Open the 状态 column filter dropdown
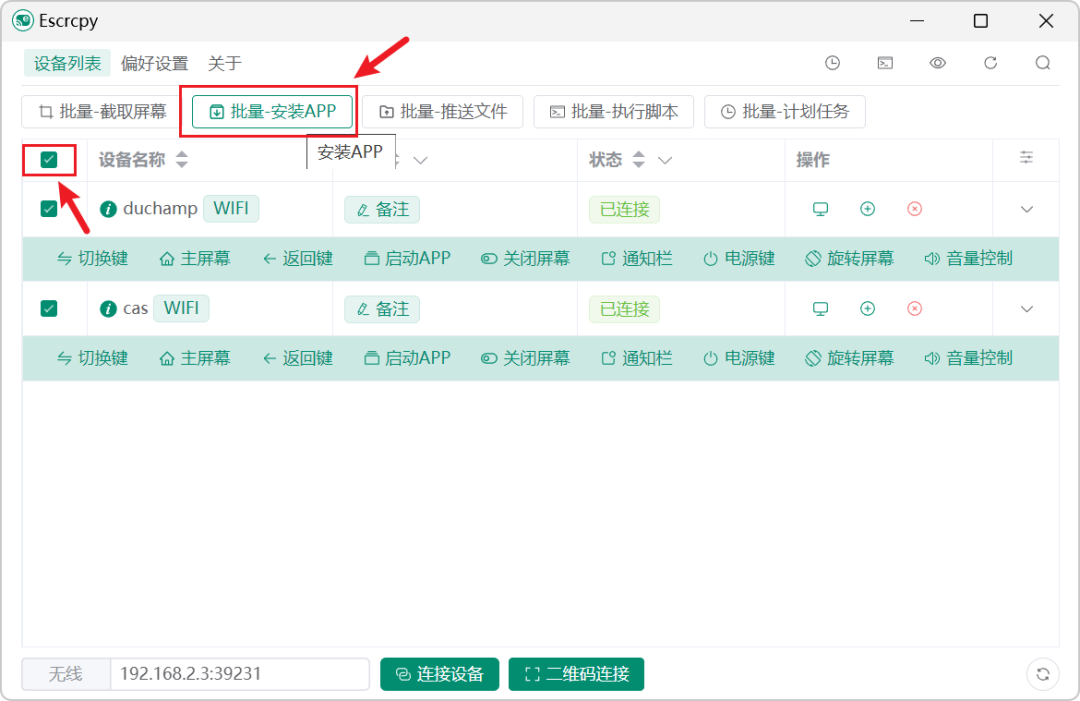The width and height of the screenshot is (1080, 701). 665,160
